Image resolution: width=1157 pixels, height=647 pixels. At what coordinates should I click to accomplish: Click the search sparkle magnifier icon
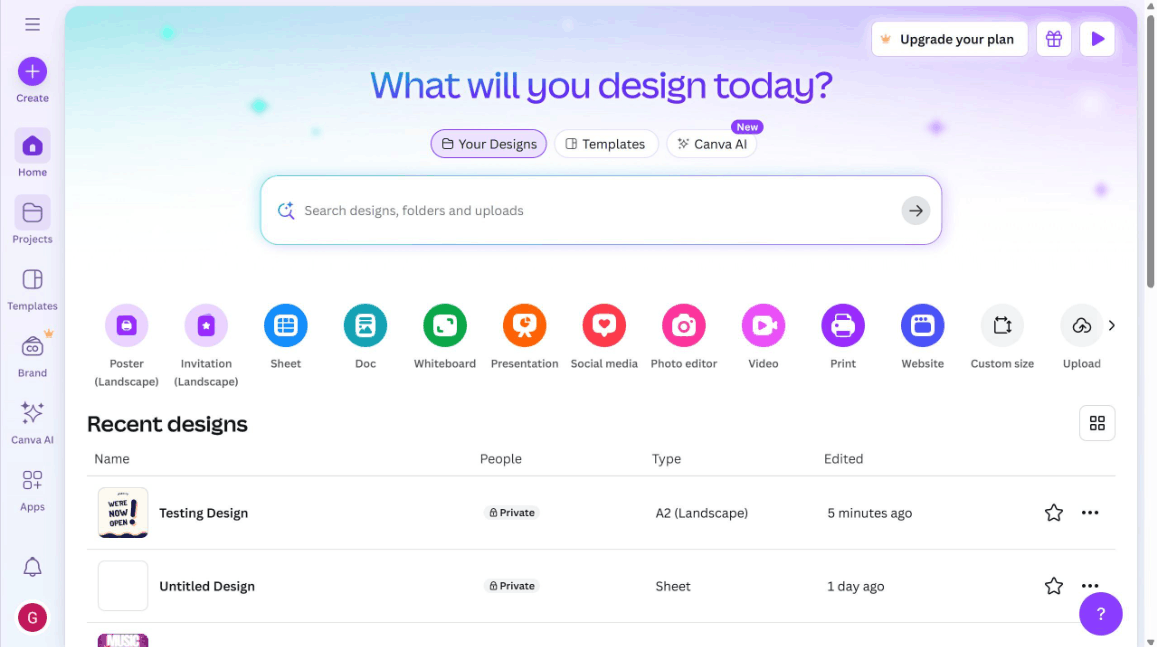(x=286, y=211)
